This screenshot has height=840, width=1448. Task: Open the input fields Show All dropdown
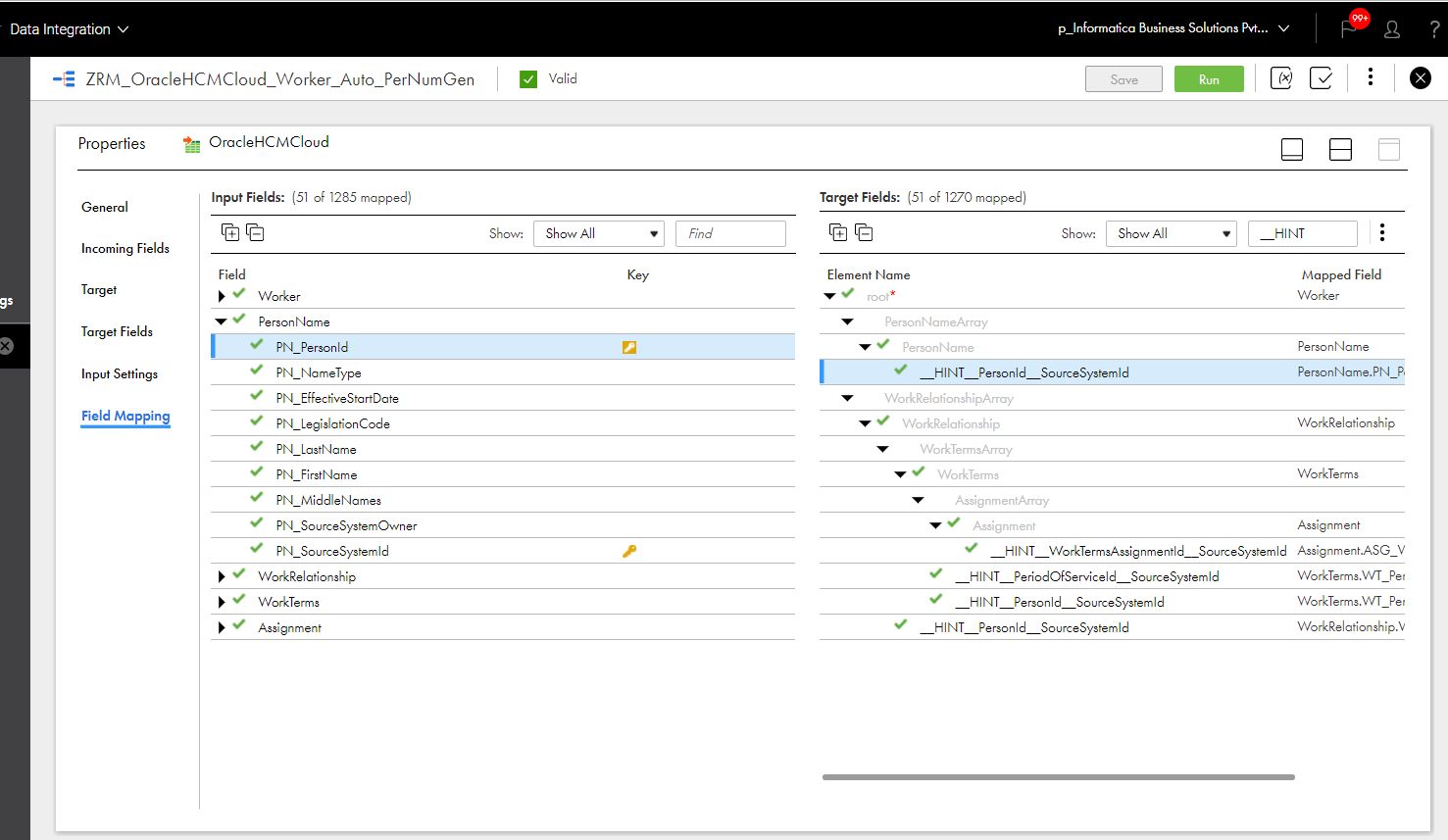(598, 233)
